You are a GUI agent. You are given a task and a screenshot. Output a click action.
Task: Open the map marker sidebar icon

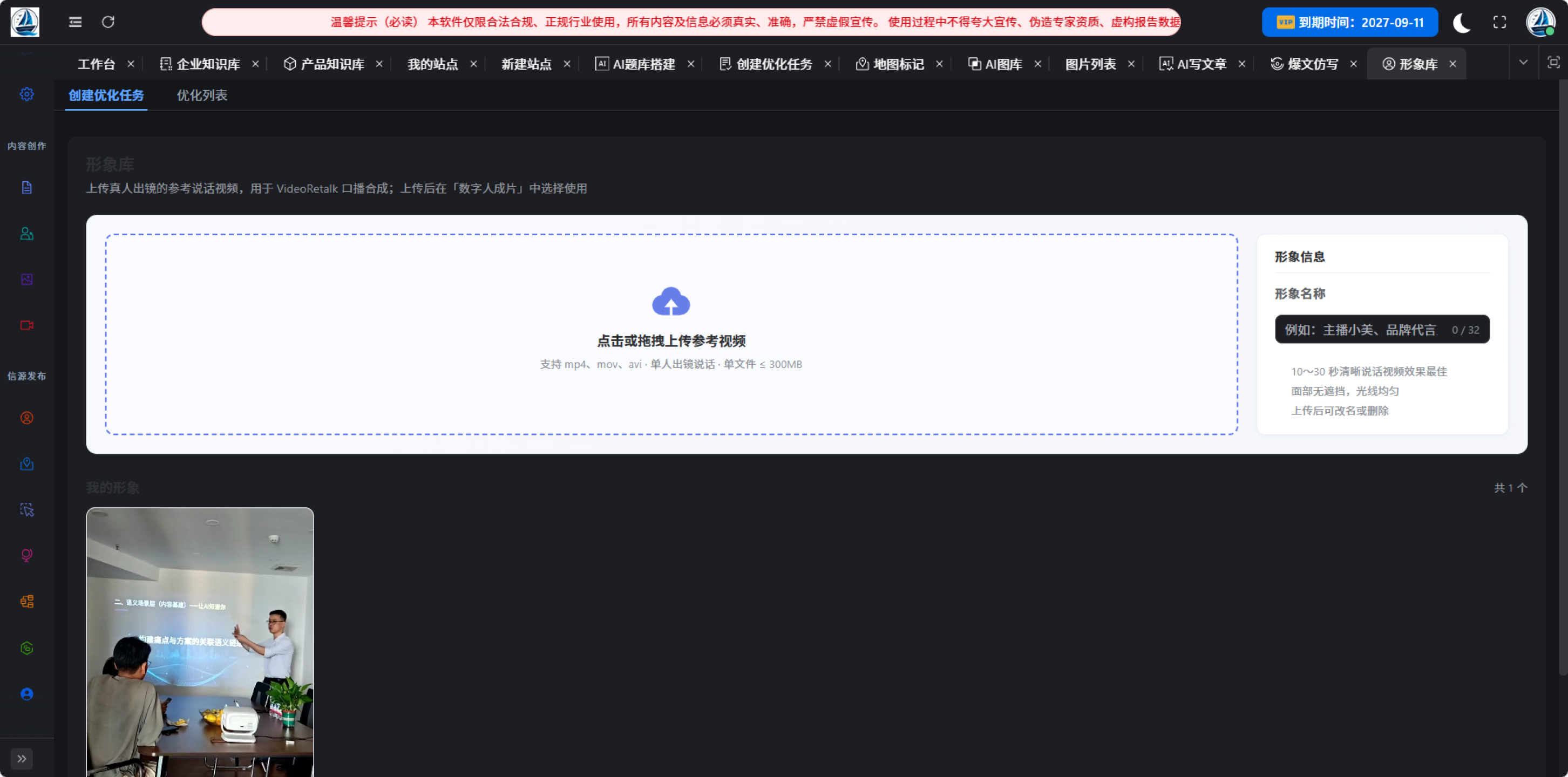tap(27, 464)
